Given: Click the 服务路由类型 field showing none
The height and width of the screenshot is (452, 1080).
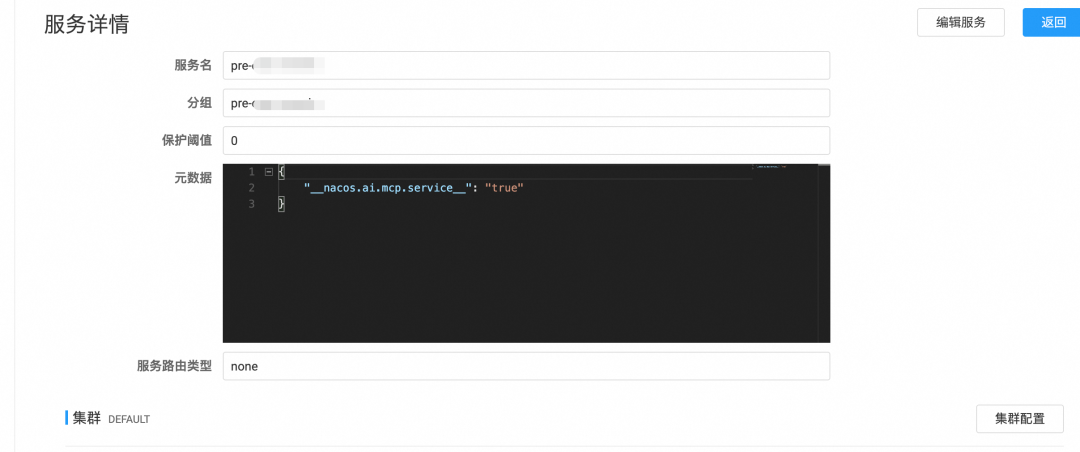Looking at the screenshot, I should coord(526,367).
